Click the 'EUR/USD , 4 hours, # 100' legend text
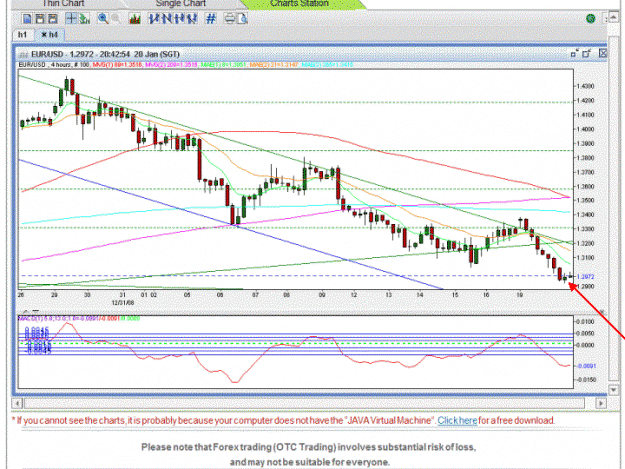Viewport: 625px width, 469px height. tap(54, 65)
